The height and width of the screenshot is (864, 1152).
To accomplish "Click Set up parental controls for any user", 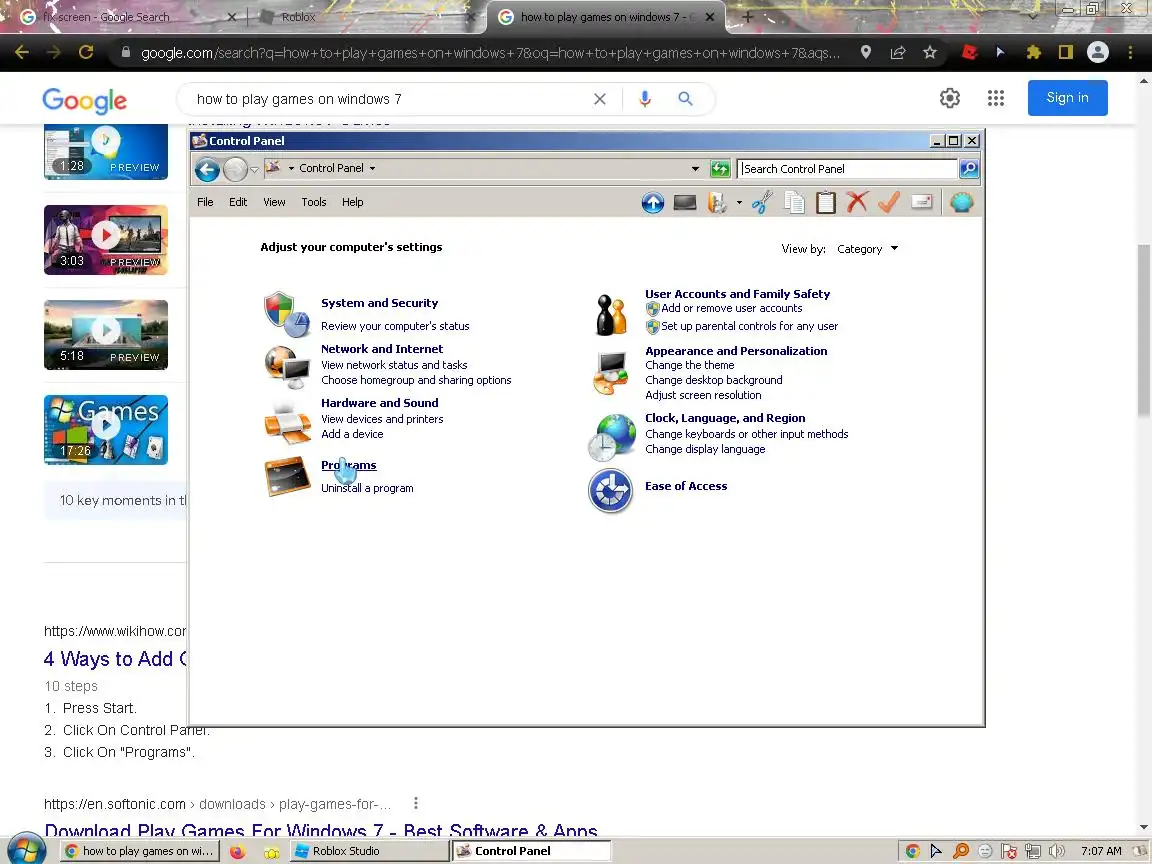I will click(749, 326).
